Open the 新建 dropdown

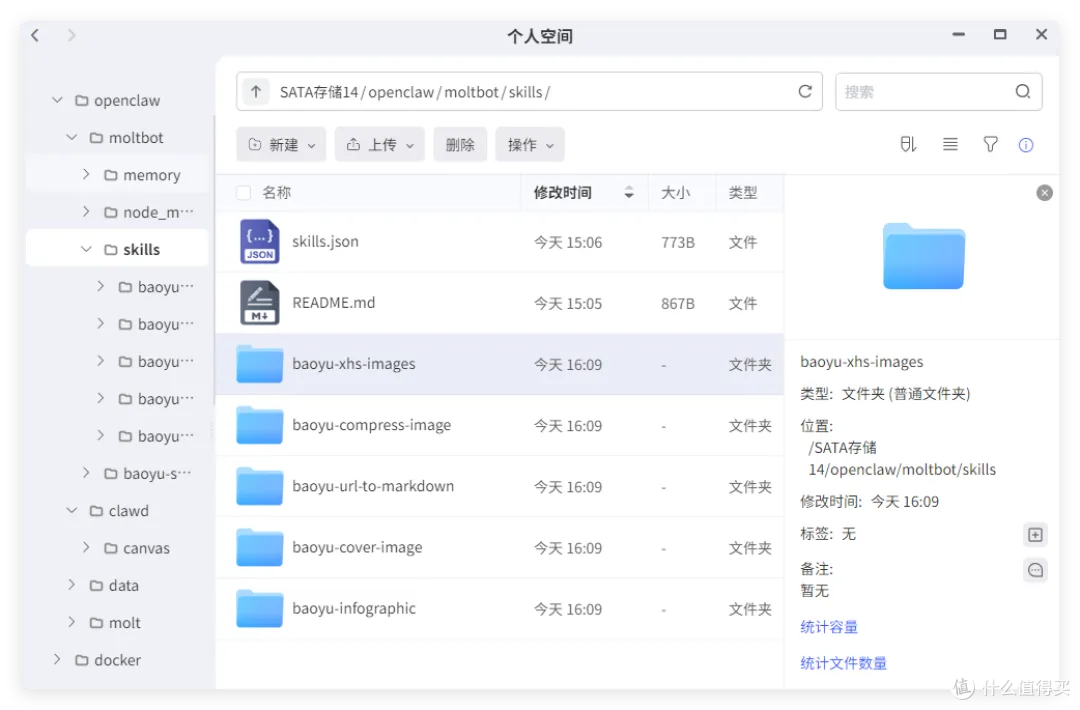[281, 145]
